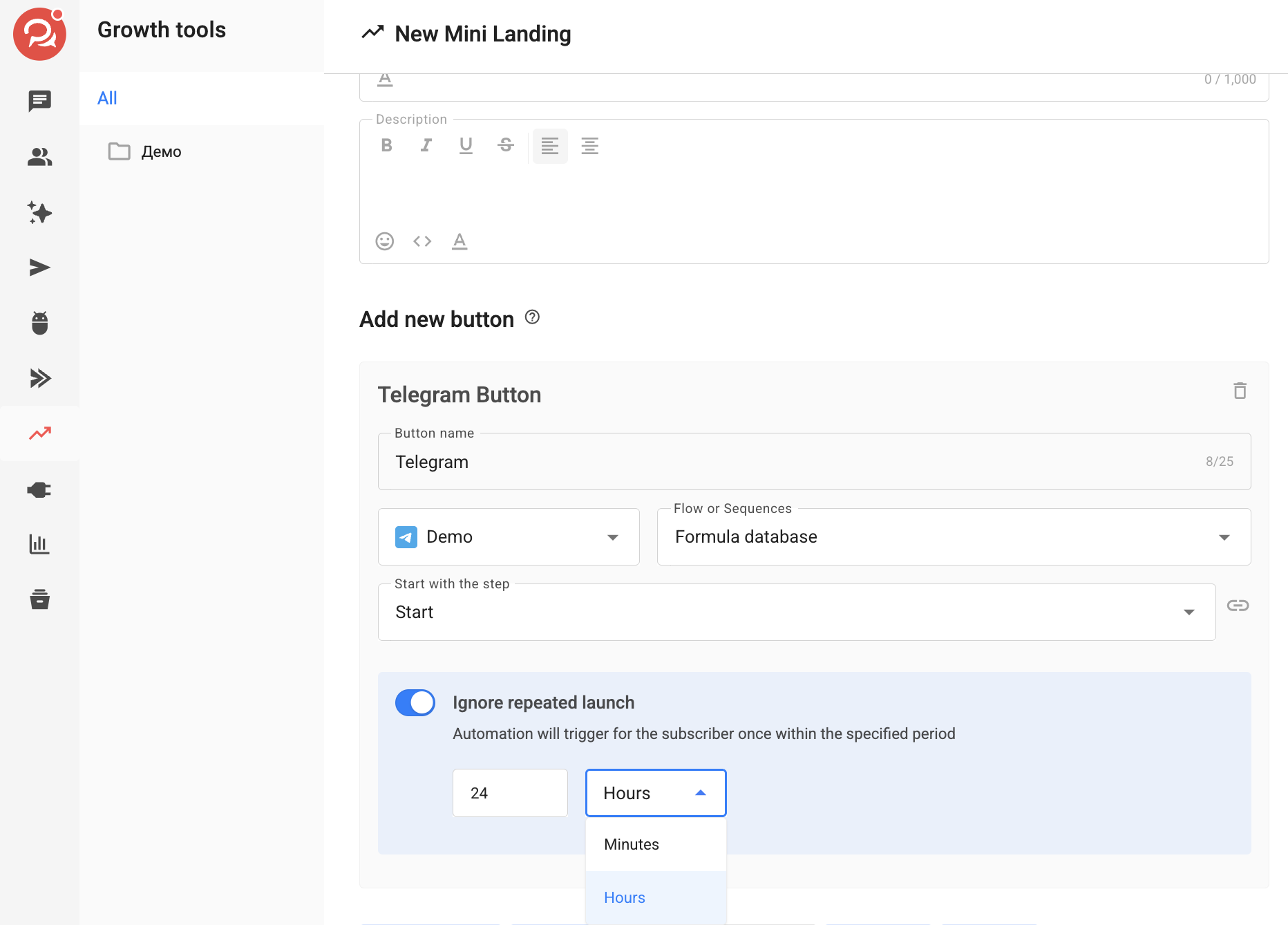Click the 8/25 character counter
This screenshot has height=925, width=1288.
(x=1220, y=461)
